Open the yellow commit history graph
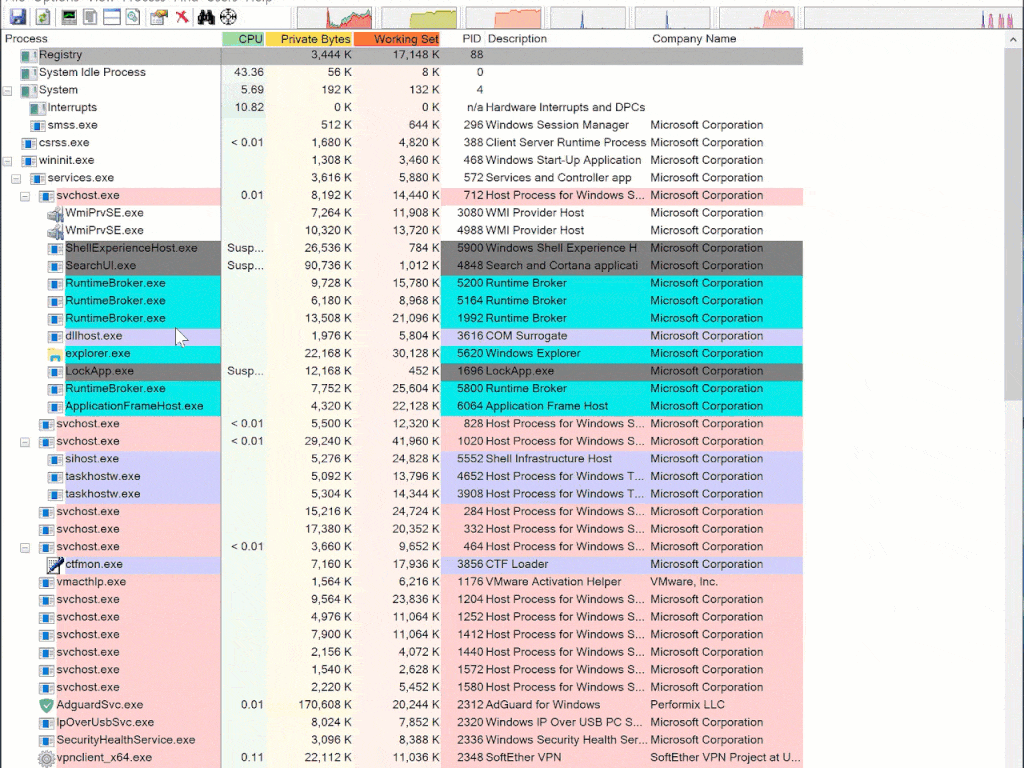 pos(419,17)
